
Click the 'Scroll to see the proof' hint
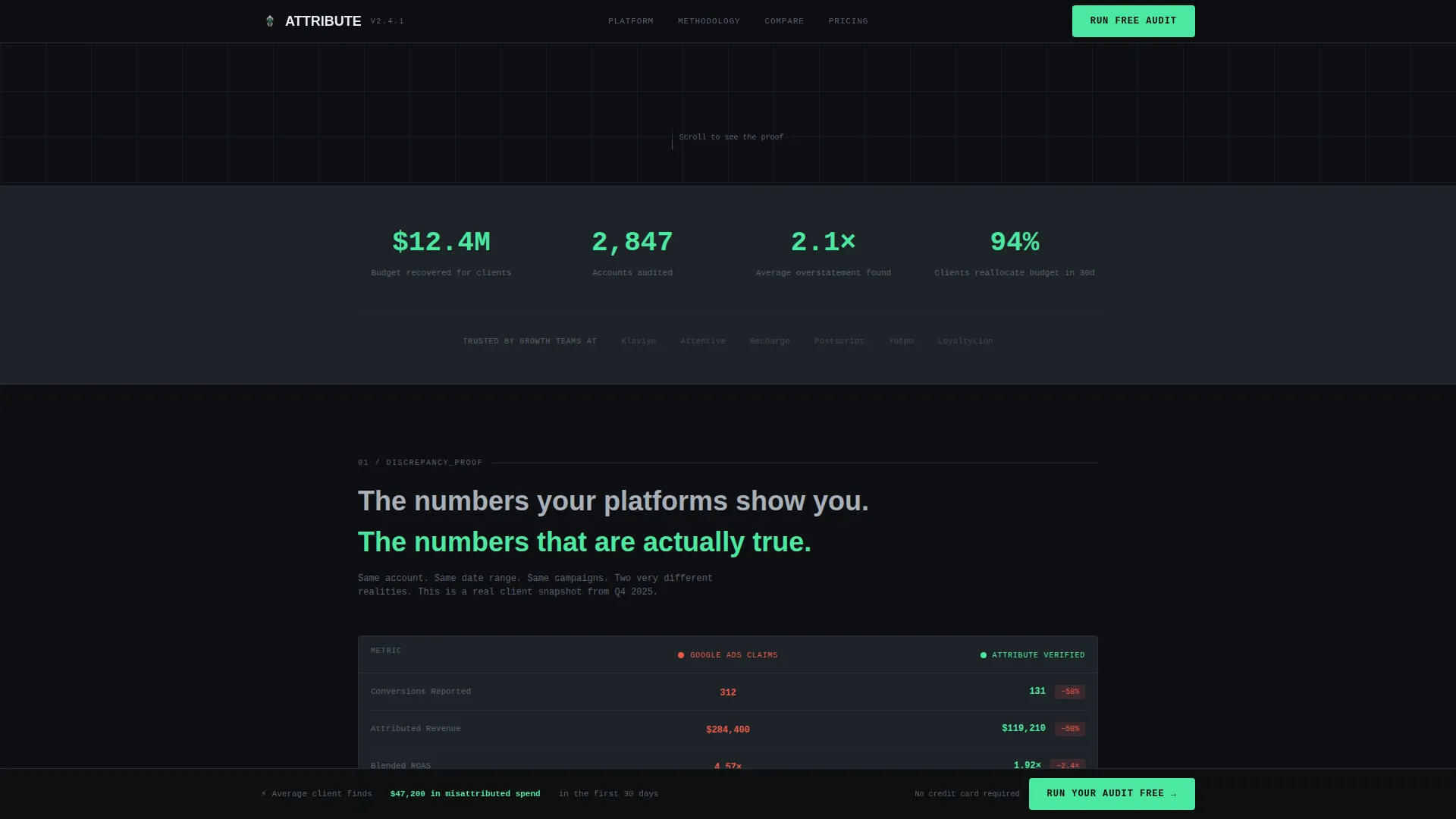731,137
